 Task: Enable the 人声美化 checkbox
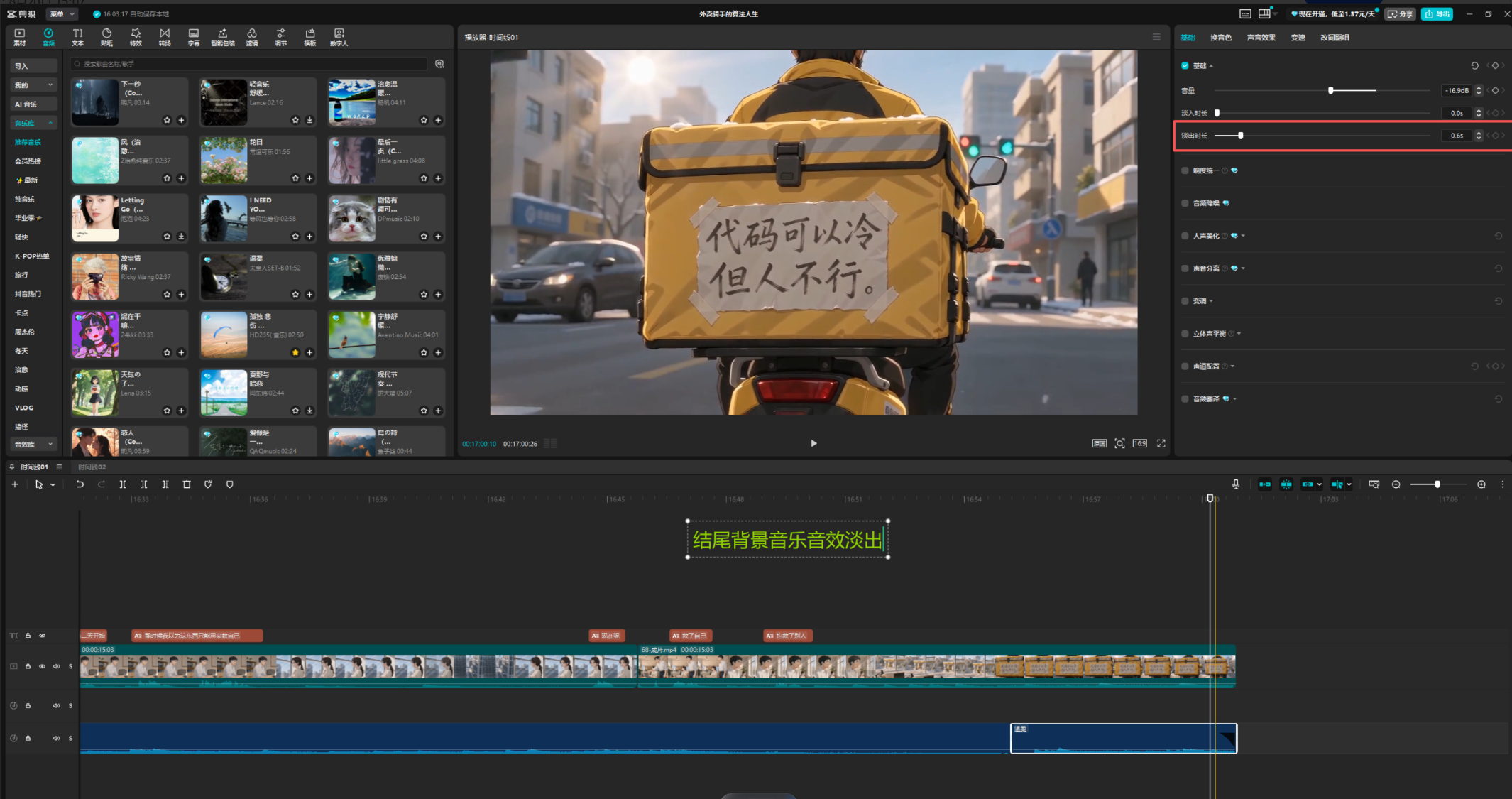tap(1185, 236)
